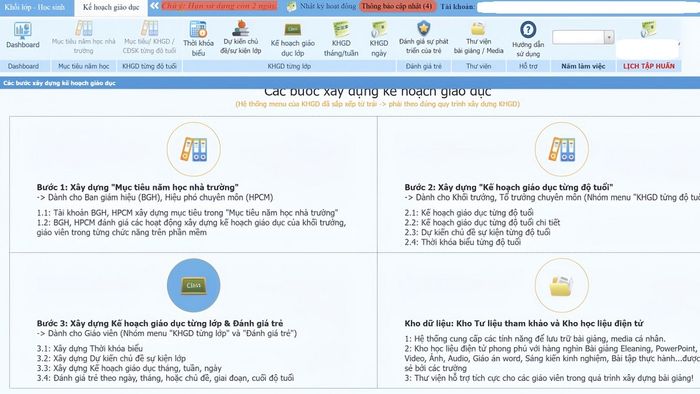Click the Bước 1 binders circle icon
Image resolution: width=700 pixels, height=394 pixels.
tap(193, 149)
